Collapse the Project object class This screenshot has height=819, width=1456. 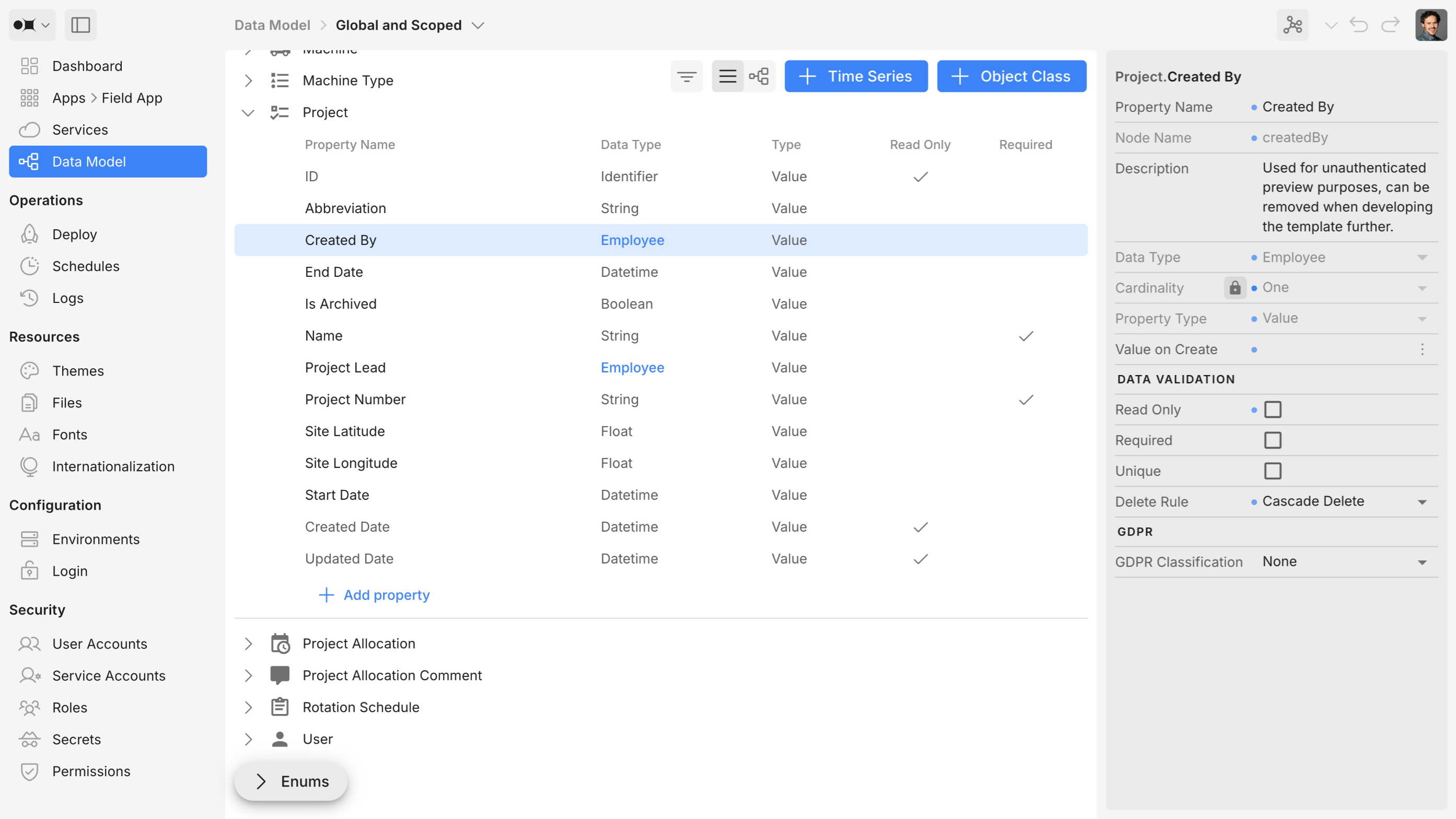pos(248,112)
